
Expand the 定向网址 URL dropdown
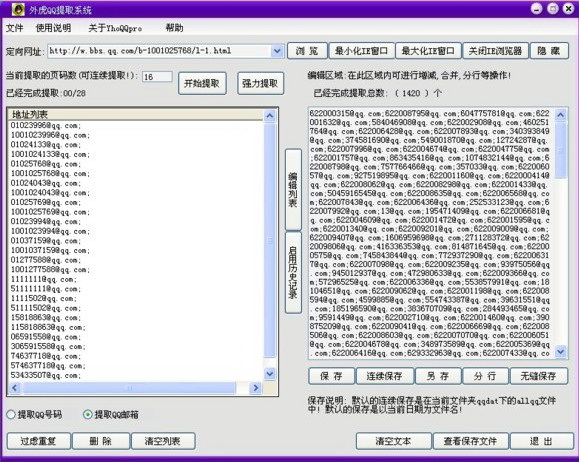point(277,51)
